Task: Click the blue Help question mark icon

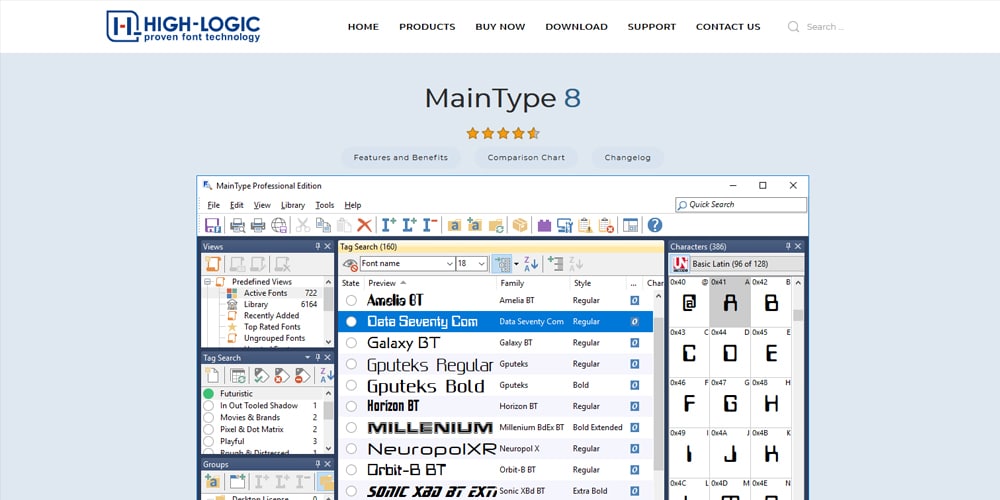Action: tap(655, 225)
